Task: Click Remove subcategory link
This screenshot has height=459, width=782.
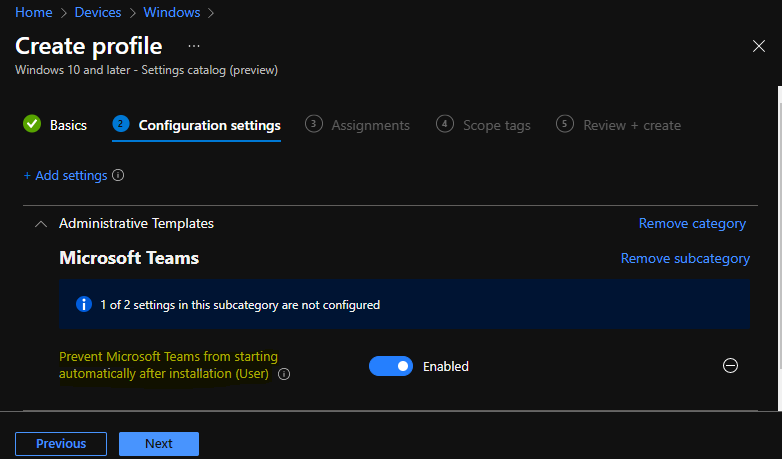Action: (x=685, y=258)
